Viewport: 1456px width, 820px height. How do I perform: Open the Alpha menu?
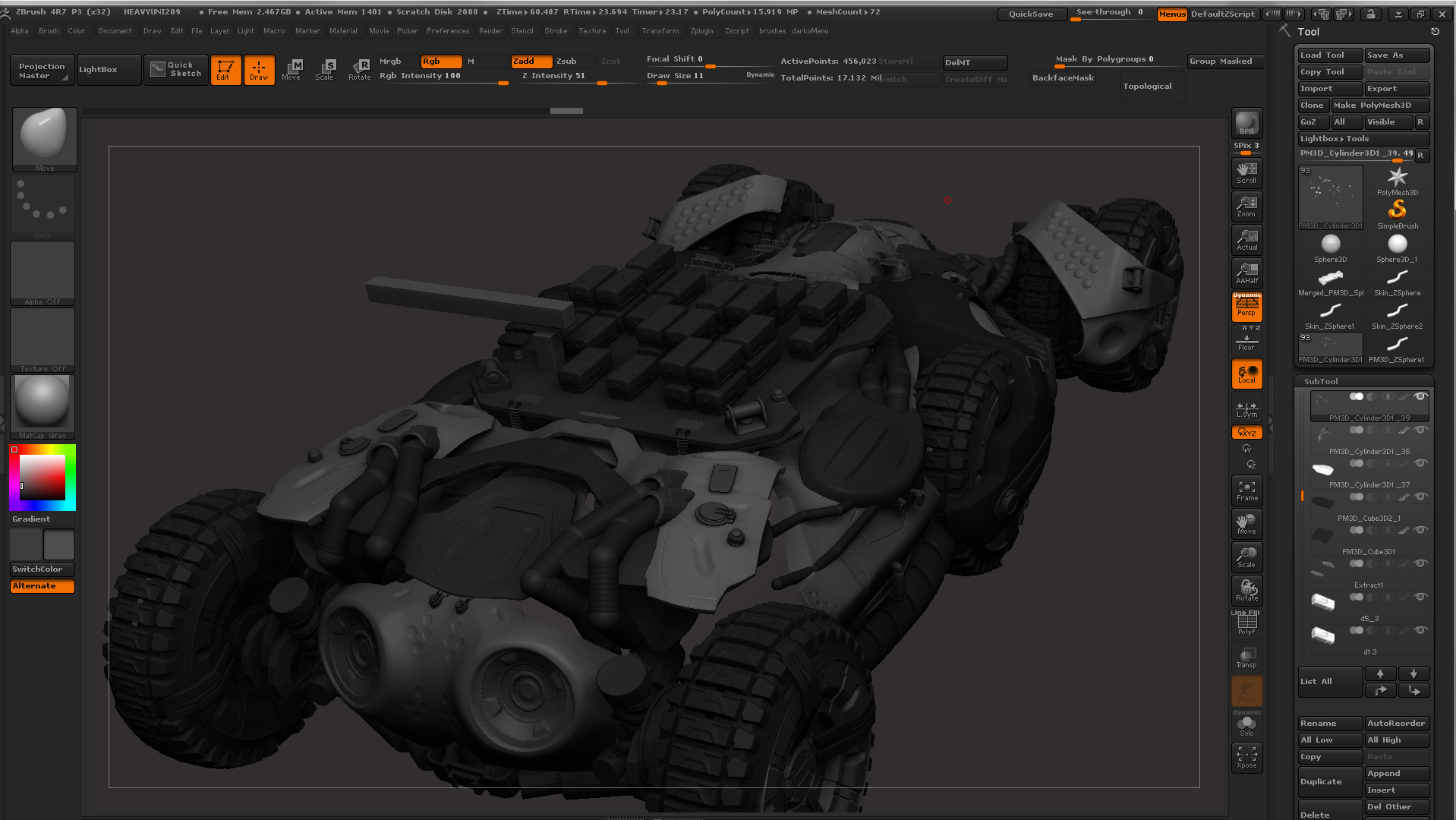click(x=20, y=31)
